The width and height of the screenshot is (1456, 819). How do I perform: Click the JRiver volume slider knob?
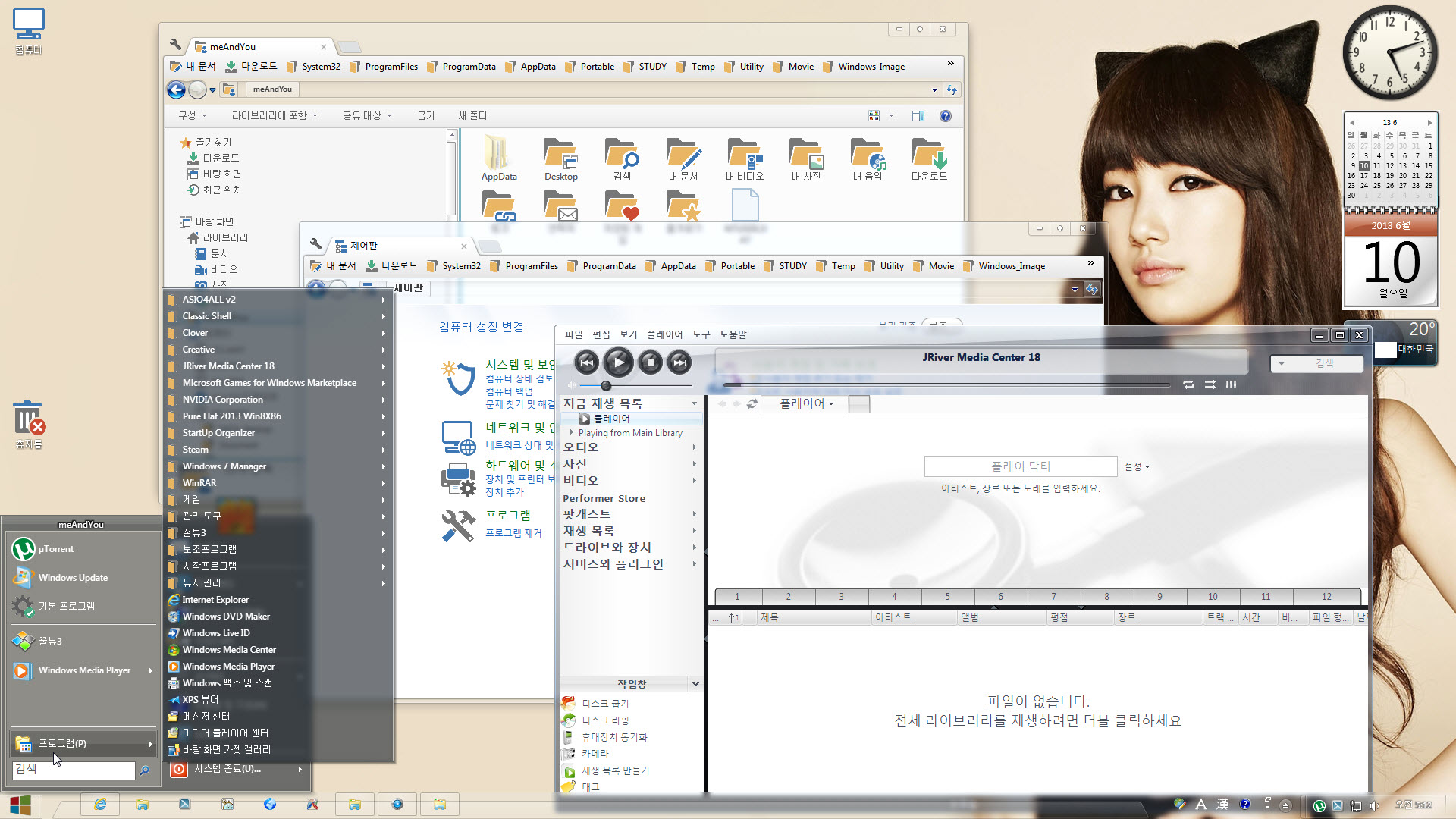tap(606, 385)
